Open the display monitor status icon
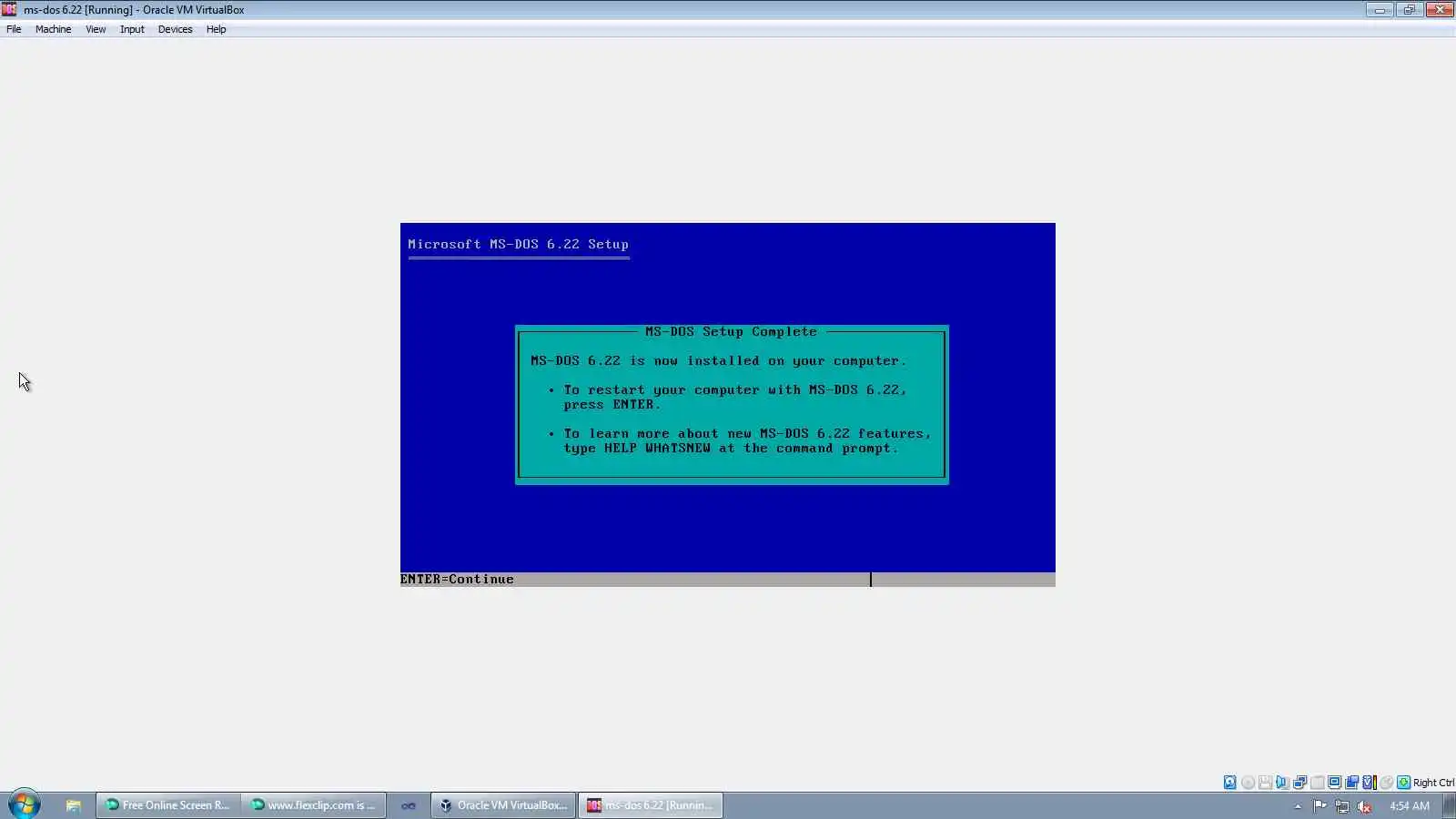 tap(1334, 783)
